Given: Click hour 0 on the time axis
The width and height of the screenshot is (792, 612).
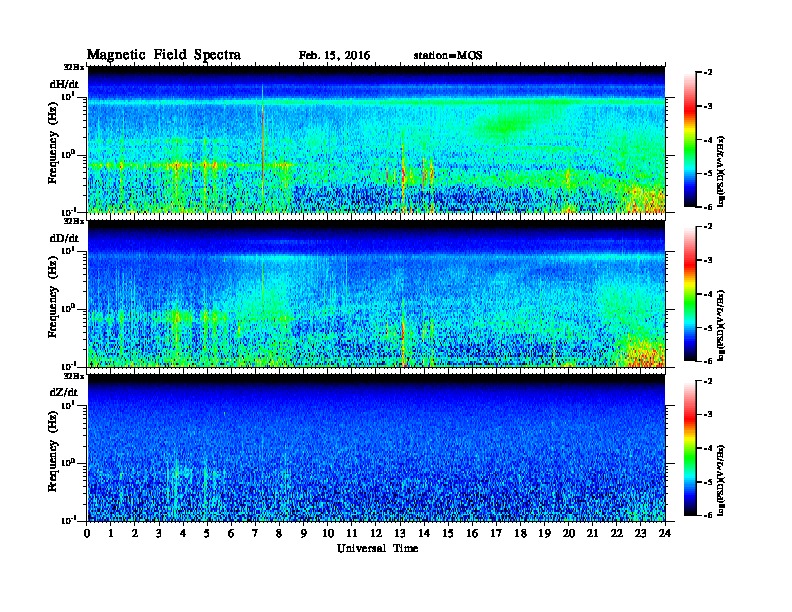Looking at the screenshot, I should pos(87,533).
